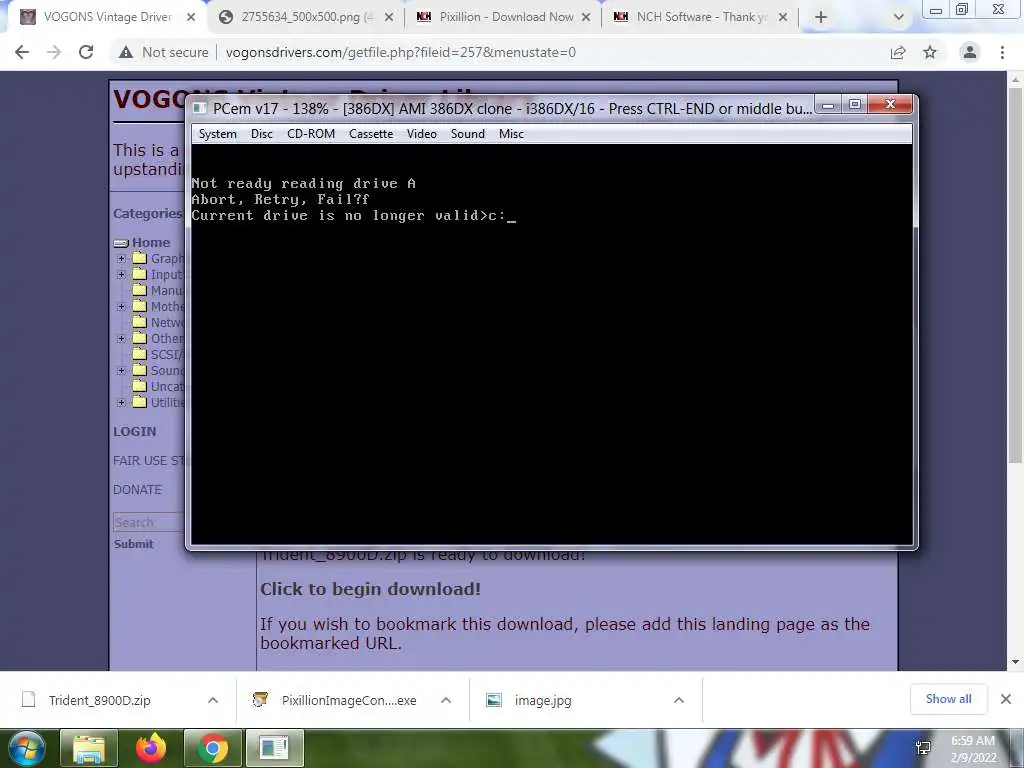Close the VOGONS Vintage Driver tab
Viewport: 1024px width, 768px height.
pyautogui.click(x=191, y=17)
